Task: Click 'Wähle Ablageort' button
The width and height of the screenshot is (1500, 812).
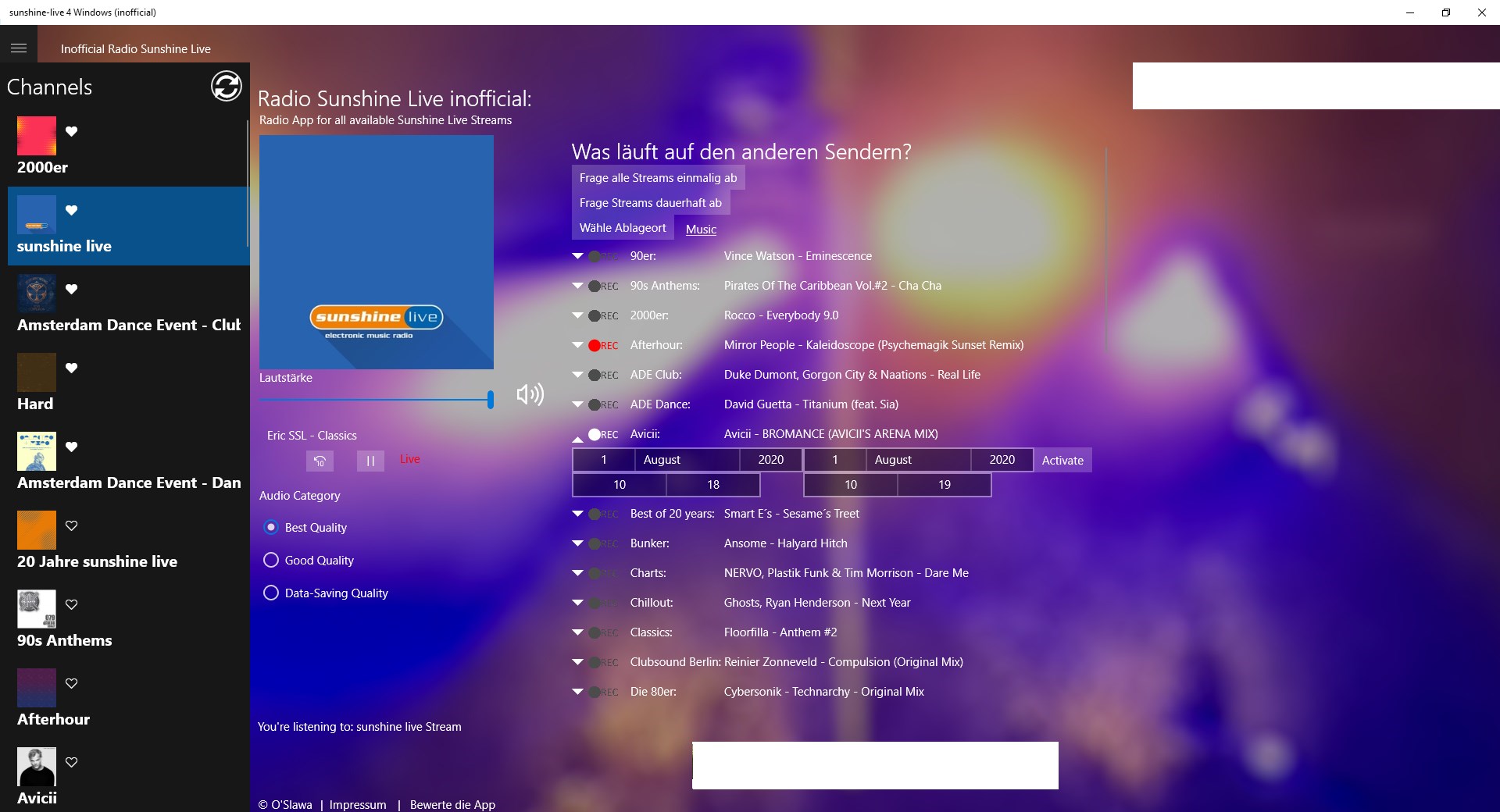Action: (x=623, y=228)
